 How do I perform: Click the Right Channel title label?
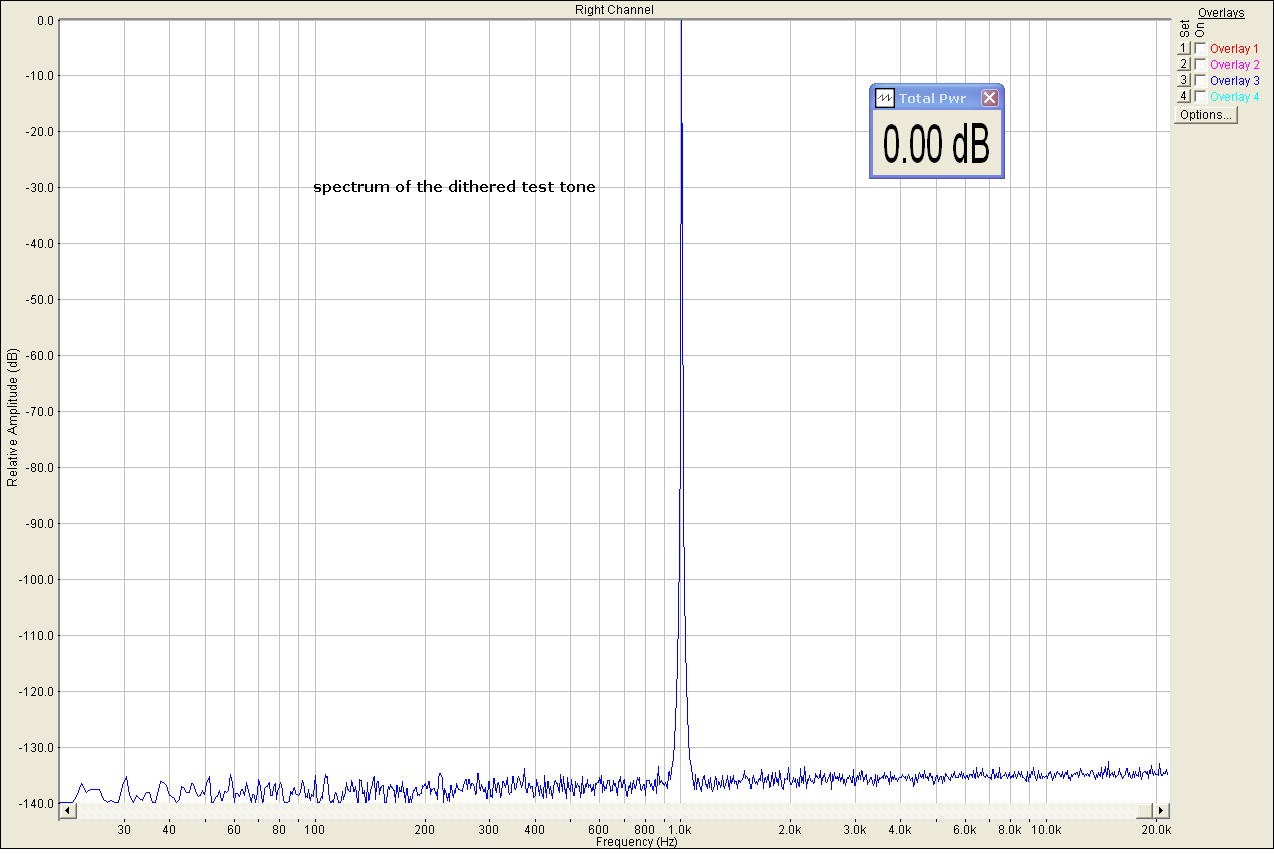tap(614, 9)
